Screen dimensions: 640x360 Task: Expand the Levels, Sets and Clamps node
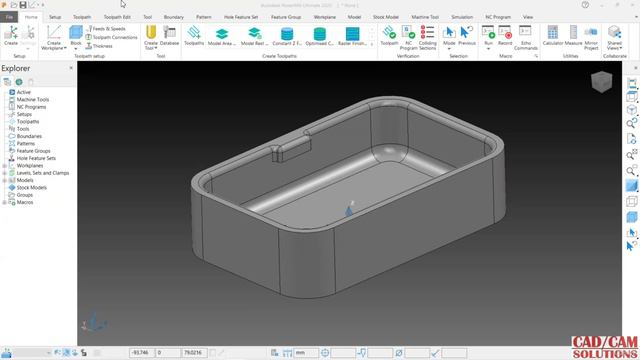point(4,173)
